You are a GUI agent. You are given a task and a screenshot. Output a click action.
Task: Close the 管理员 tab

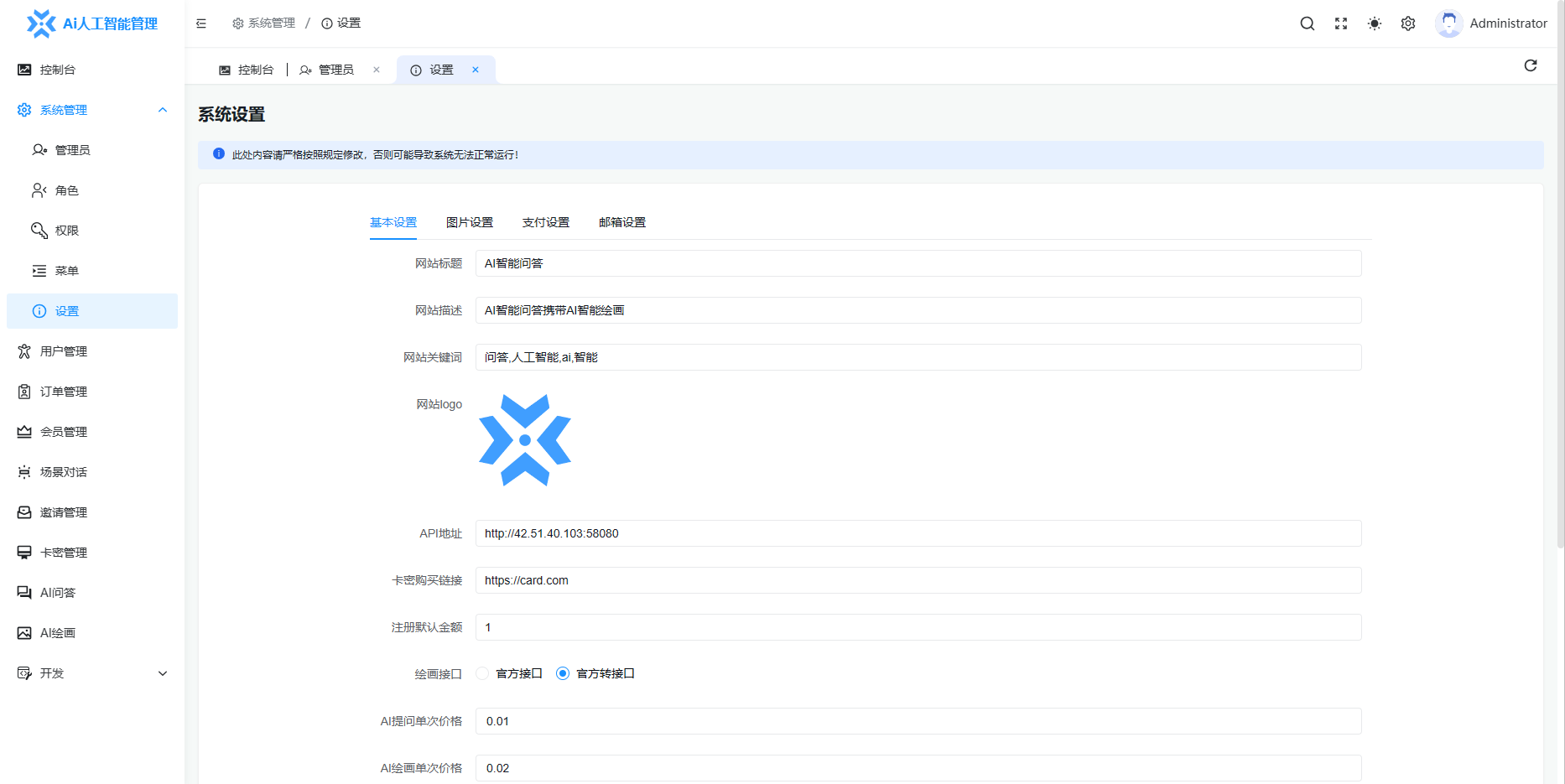coord(377,70)
